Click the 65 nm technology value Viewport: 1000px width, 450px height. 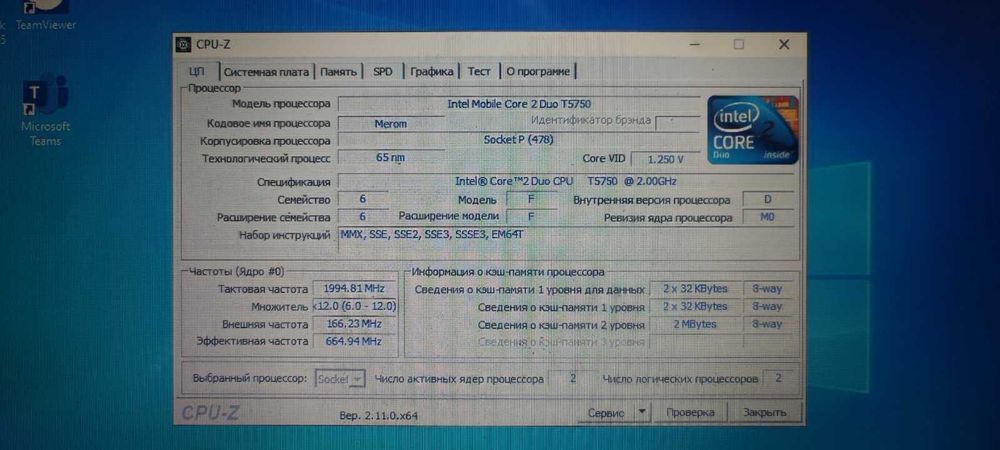pos(390,157)
